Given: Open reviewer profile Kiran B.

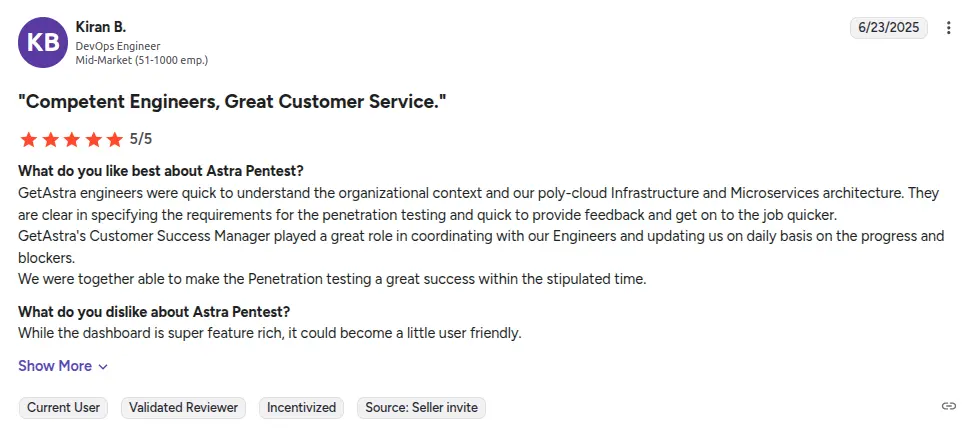Looking at the screenshot, I should (x=101, y=27).
